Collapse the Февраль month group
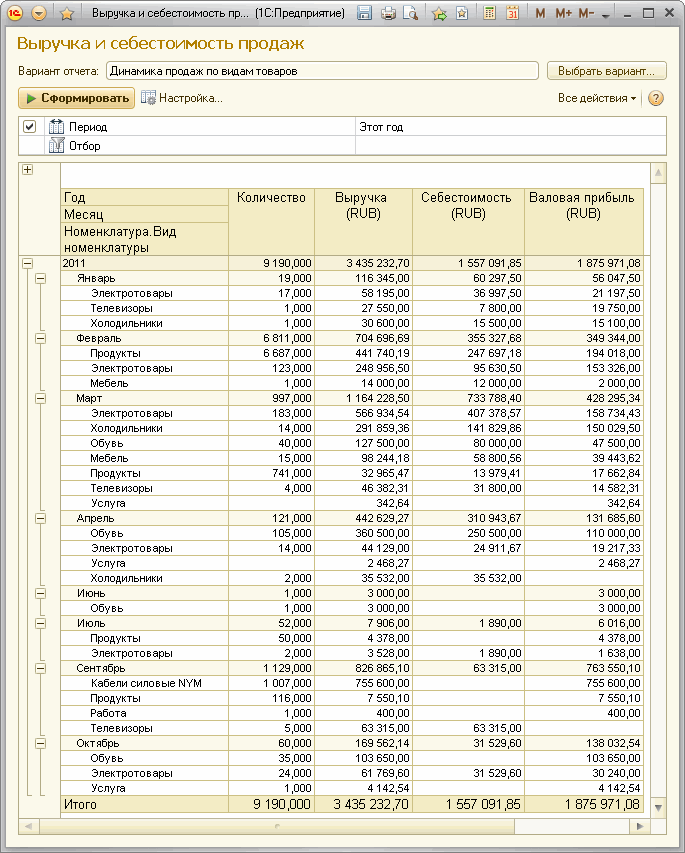 [x=41, y=339]
